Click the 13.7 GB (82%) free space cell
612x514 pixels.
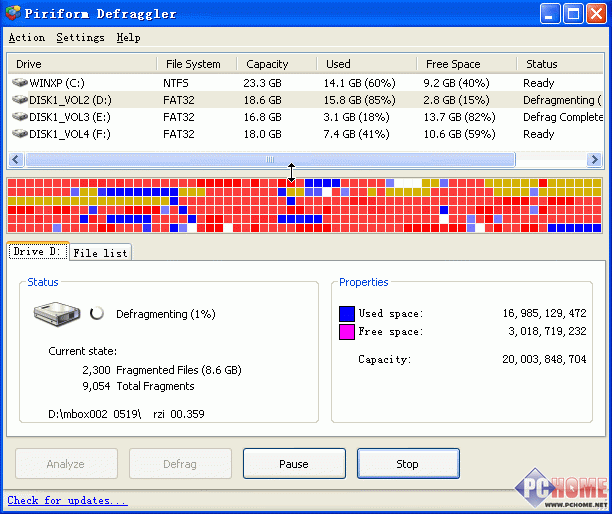(459, 117)
